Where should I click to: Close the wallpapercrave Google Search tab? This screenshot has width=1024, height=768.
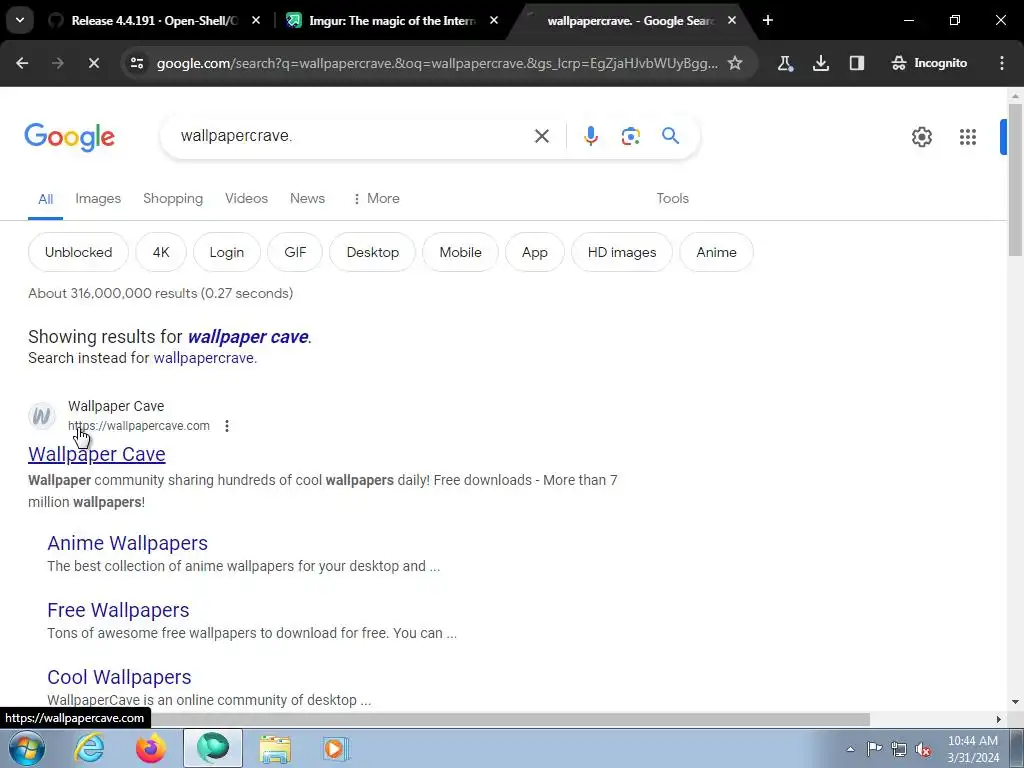pyautogui.click(x=732, y=21)
